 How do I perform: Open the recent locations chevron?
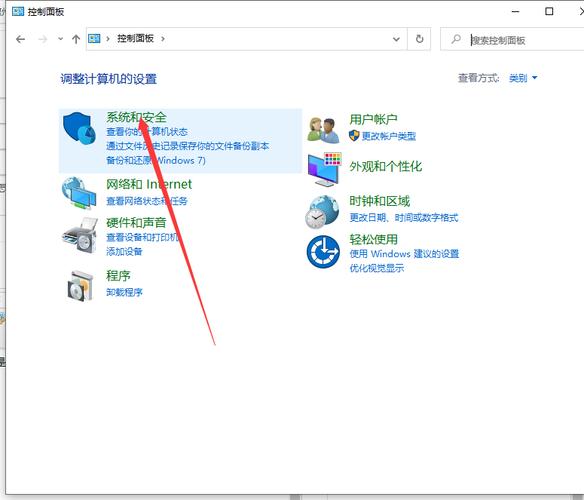[60, 39]
